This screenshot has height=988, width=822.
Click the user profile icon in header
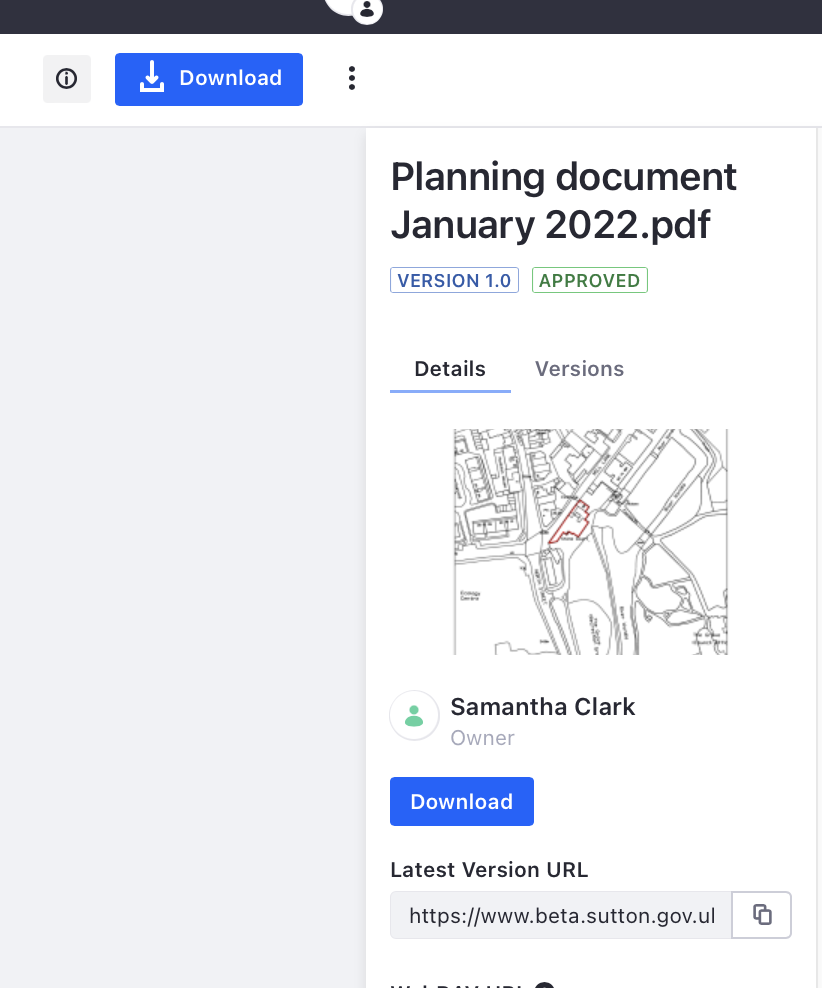[x=367, y=10]
